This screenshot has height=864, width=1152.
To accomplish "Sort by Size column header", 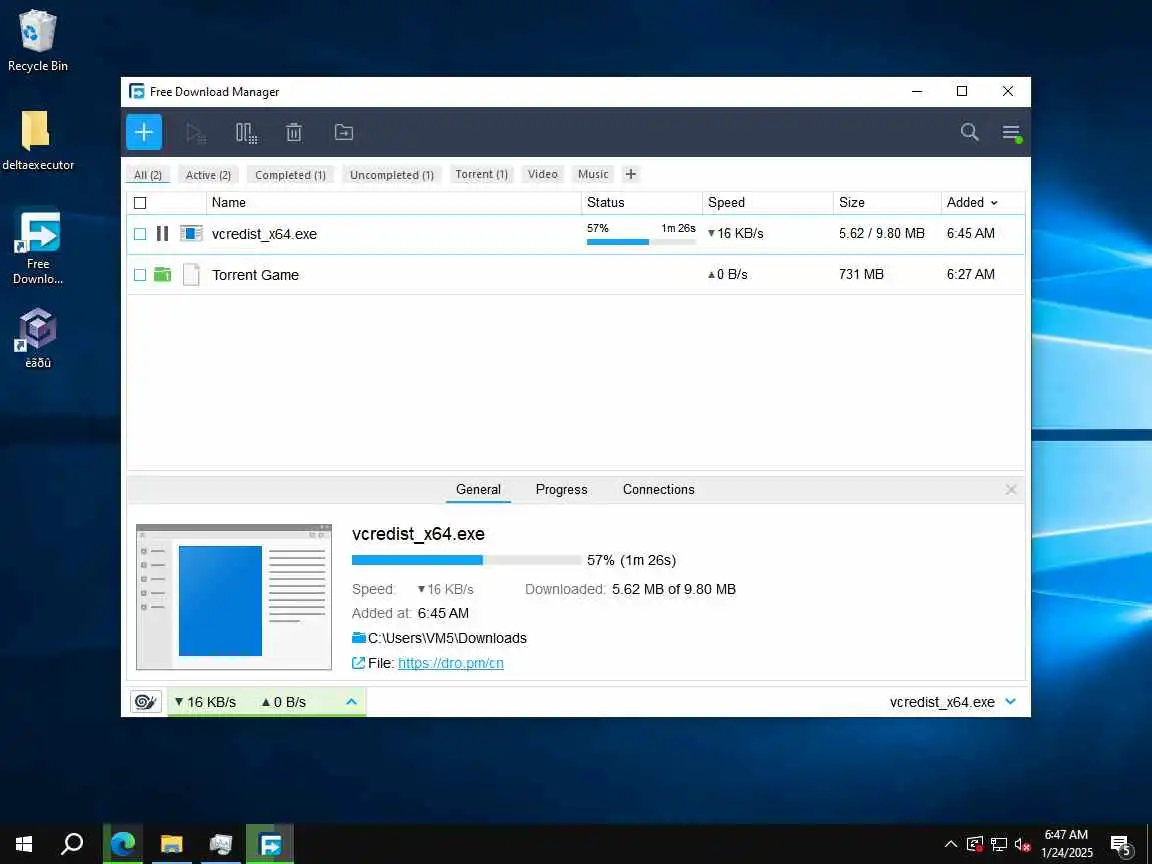I will coord(852,202).
